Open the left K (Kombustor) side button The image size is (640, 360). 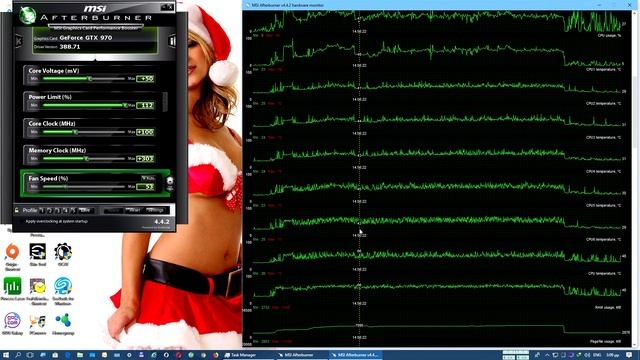(19, 41)
